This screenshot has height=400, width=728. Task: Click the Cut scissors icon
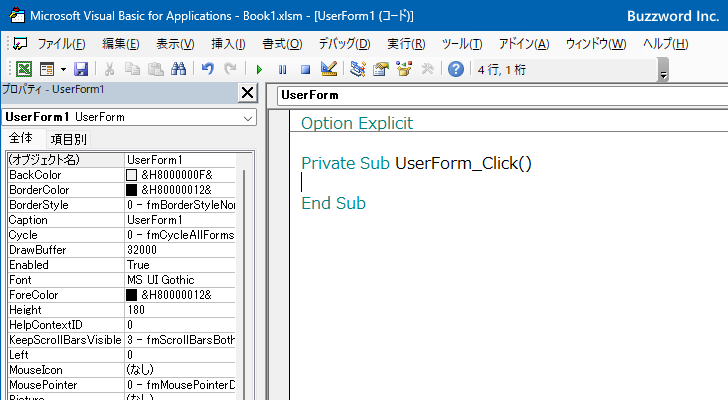pos(110,69)
